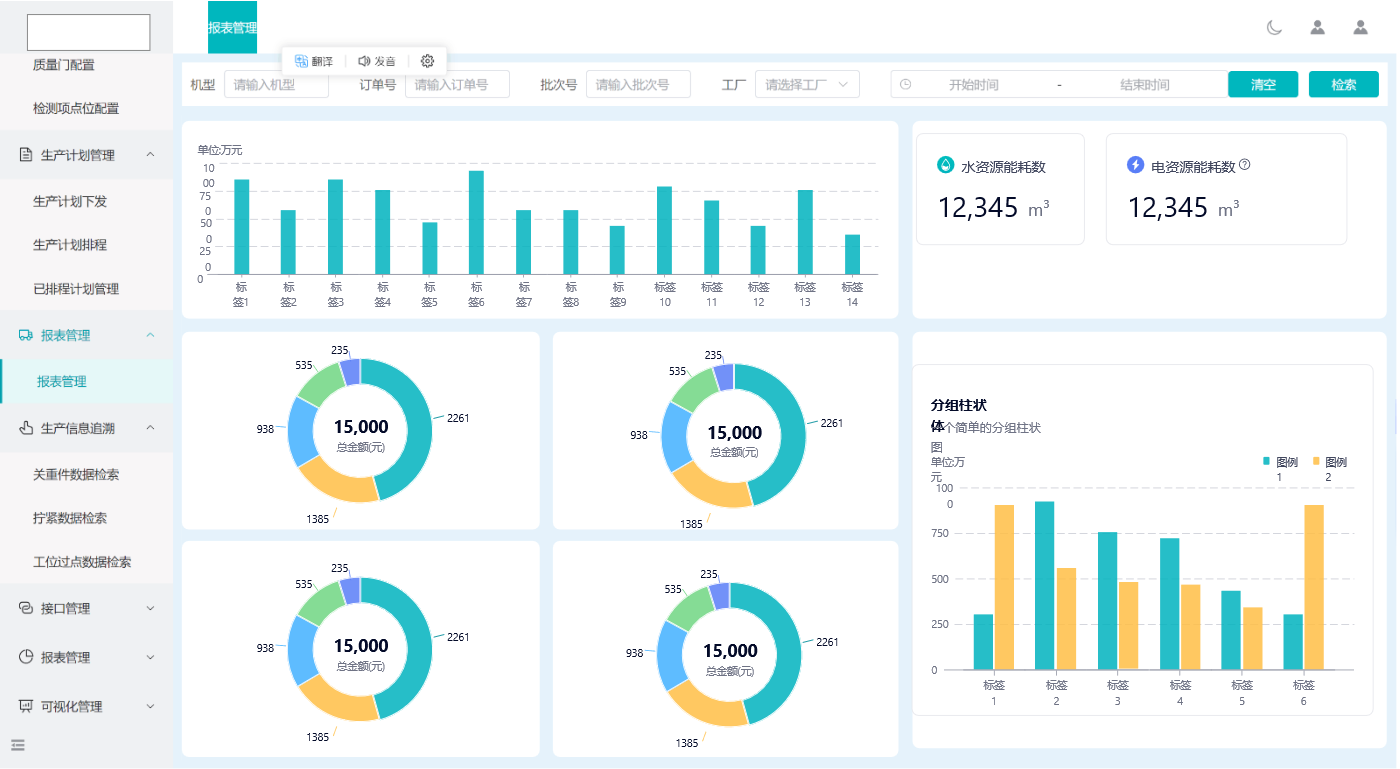The image size is (1400, 769).
Task: Click the rightmost user avatar icon
Action: tap(1360, 27)
